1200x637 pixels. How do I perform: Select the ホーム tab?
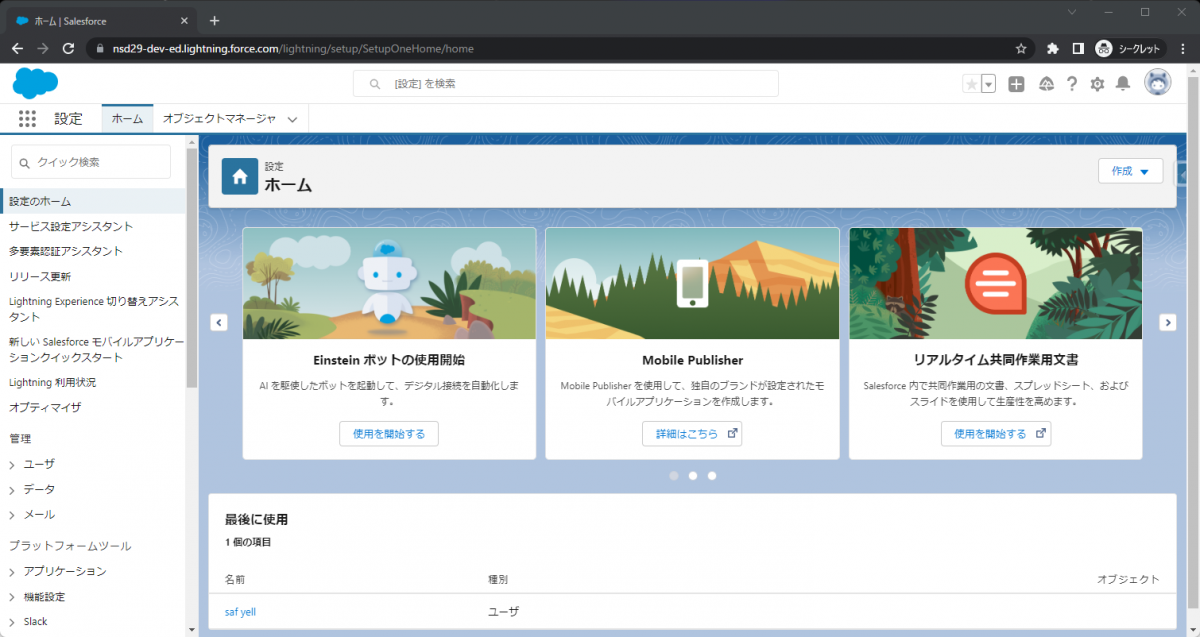tap(127, 118)
